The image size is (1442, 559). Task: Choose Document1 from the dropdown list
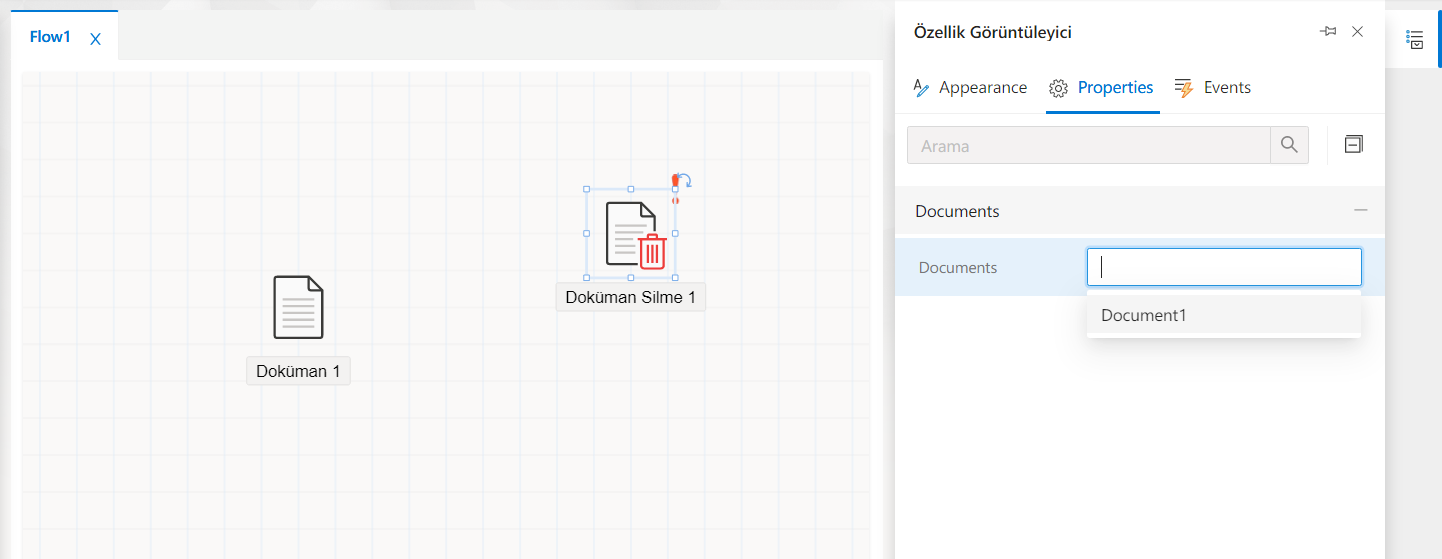tap(1143, 315)
